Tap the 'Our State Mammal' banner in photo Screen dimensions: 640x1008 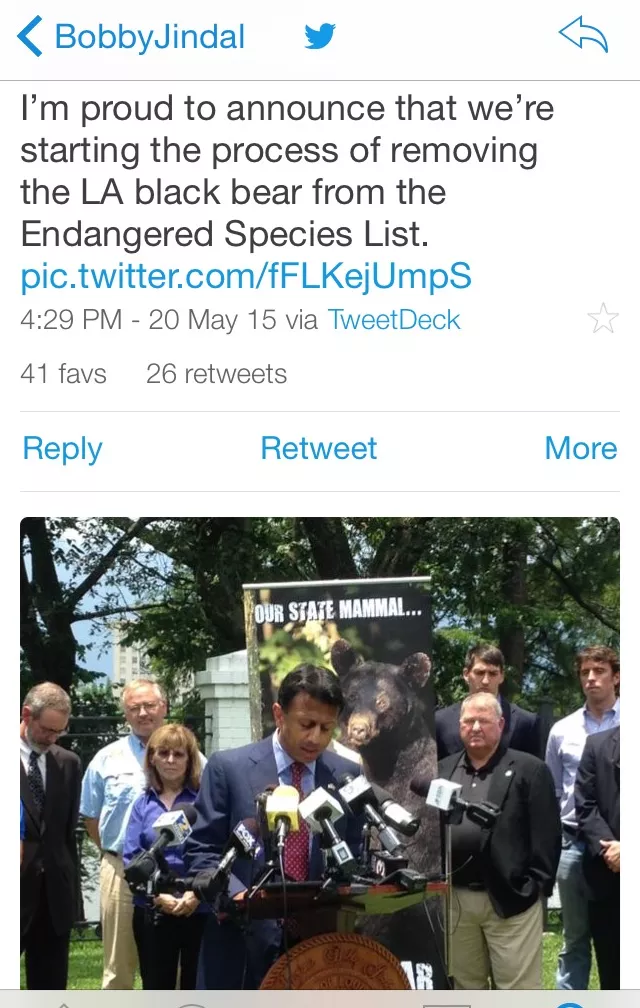pyautogui.click(x=337, y=609)
